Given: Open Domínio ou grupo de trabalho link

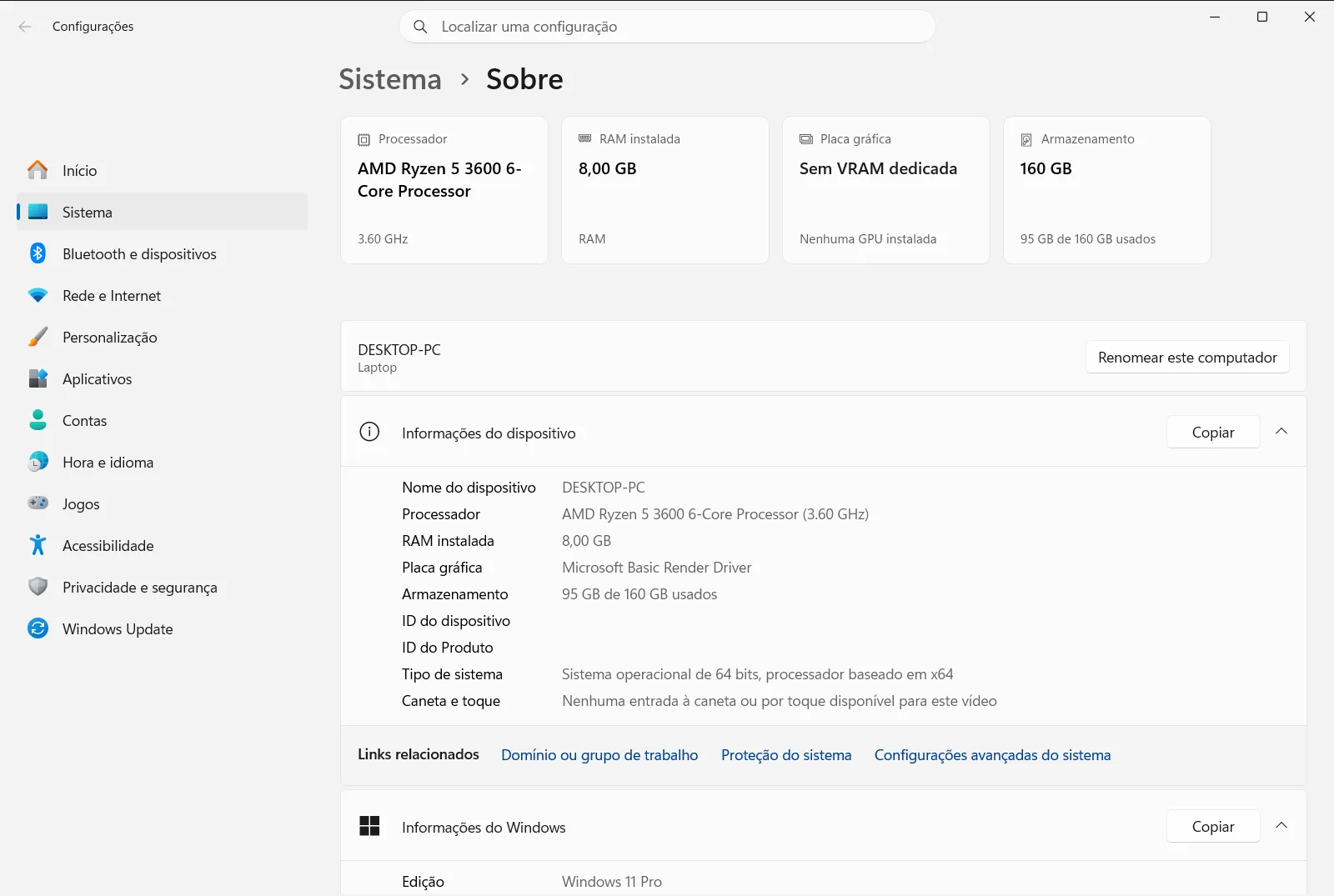Looking at the screenshot, I should tap(599, 755).
